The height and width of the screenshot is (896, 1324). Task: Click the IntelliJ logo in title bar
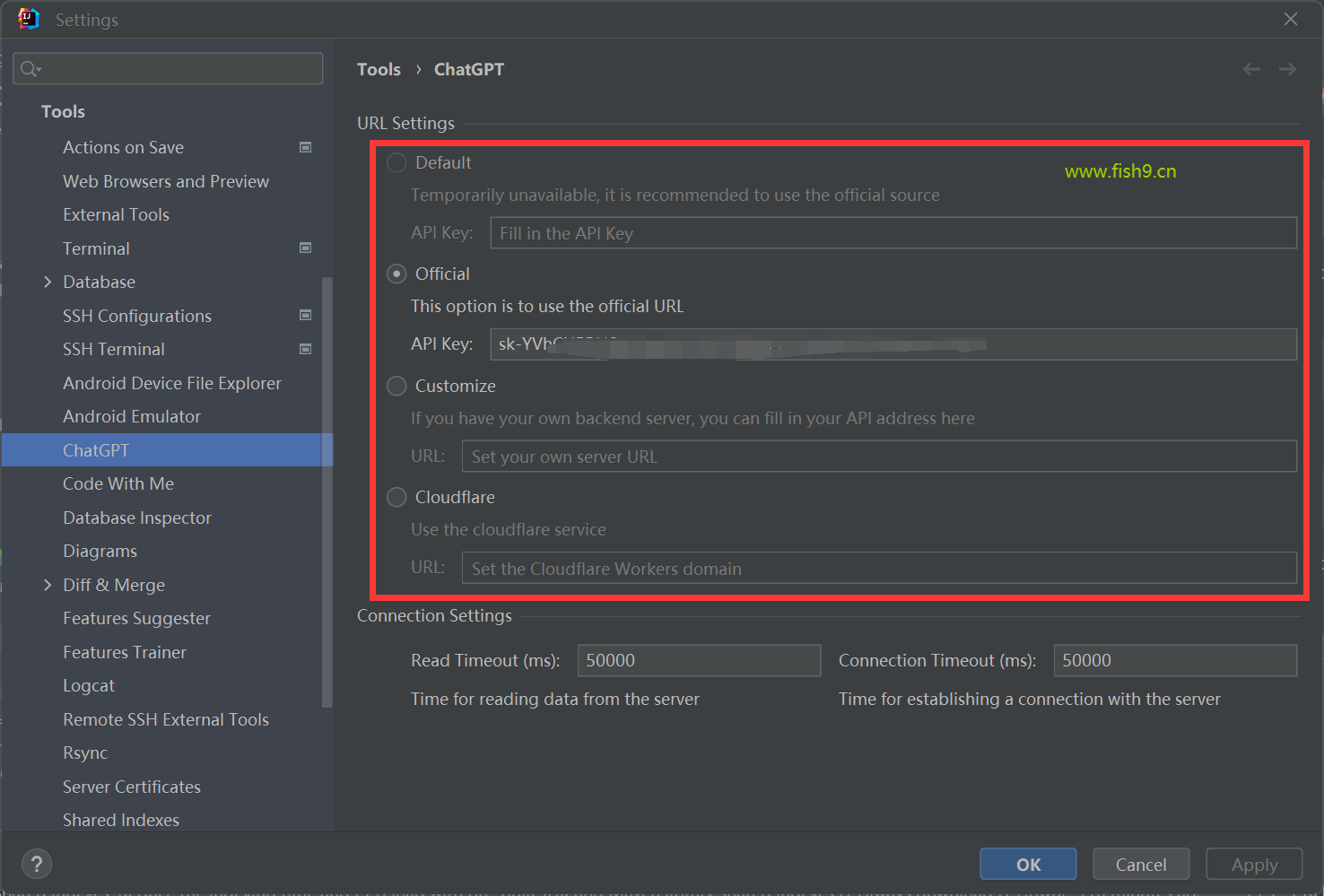pyautogui.click(x=29, y=19)
